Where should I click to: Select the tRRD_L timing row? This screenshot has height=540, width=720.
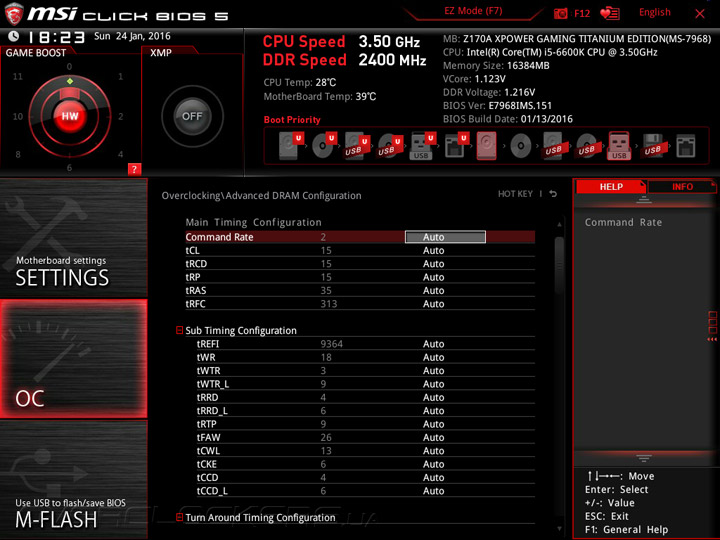(366, 411)
